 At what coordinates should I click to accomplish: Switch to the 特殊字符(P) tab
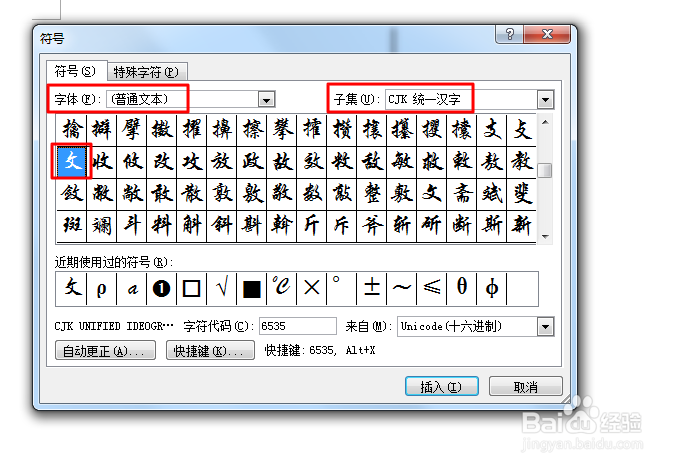click(x=146, y=72)
